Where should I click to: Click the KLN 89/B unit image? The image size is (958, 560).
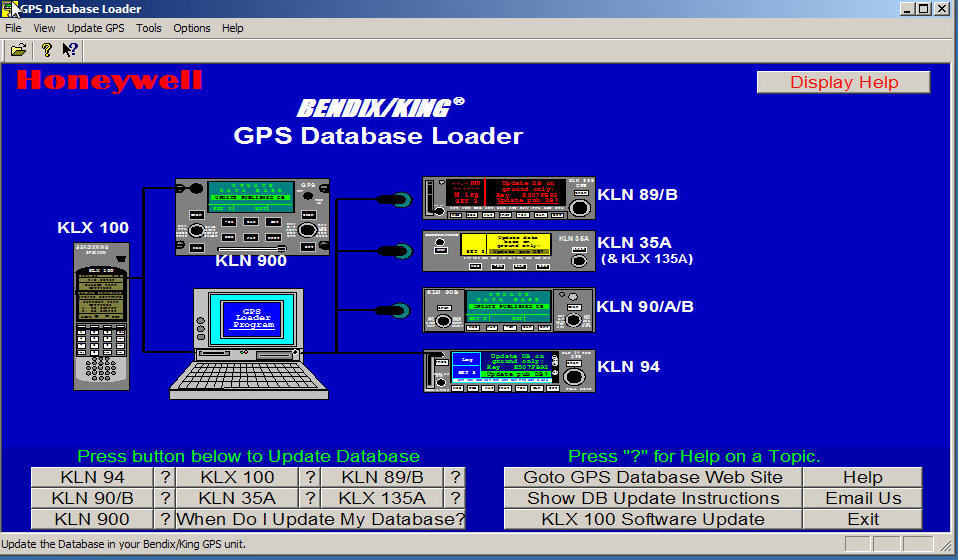(509, 198)
